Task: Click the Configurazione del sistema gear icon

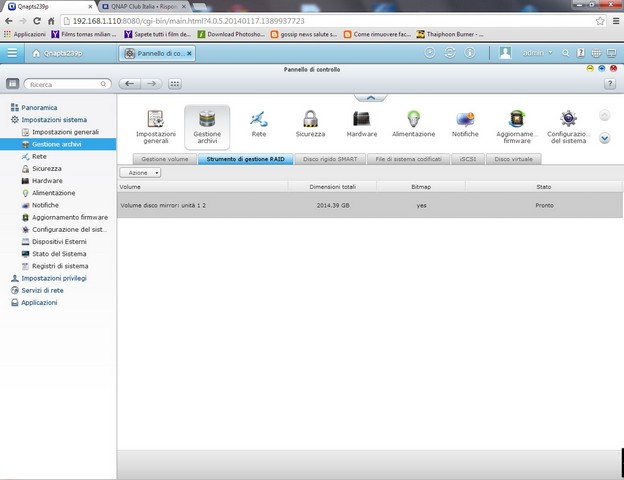Action: click(x=567, y=119)
